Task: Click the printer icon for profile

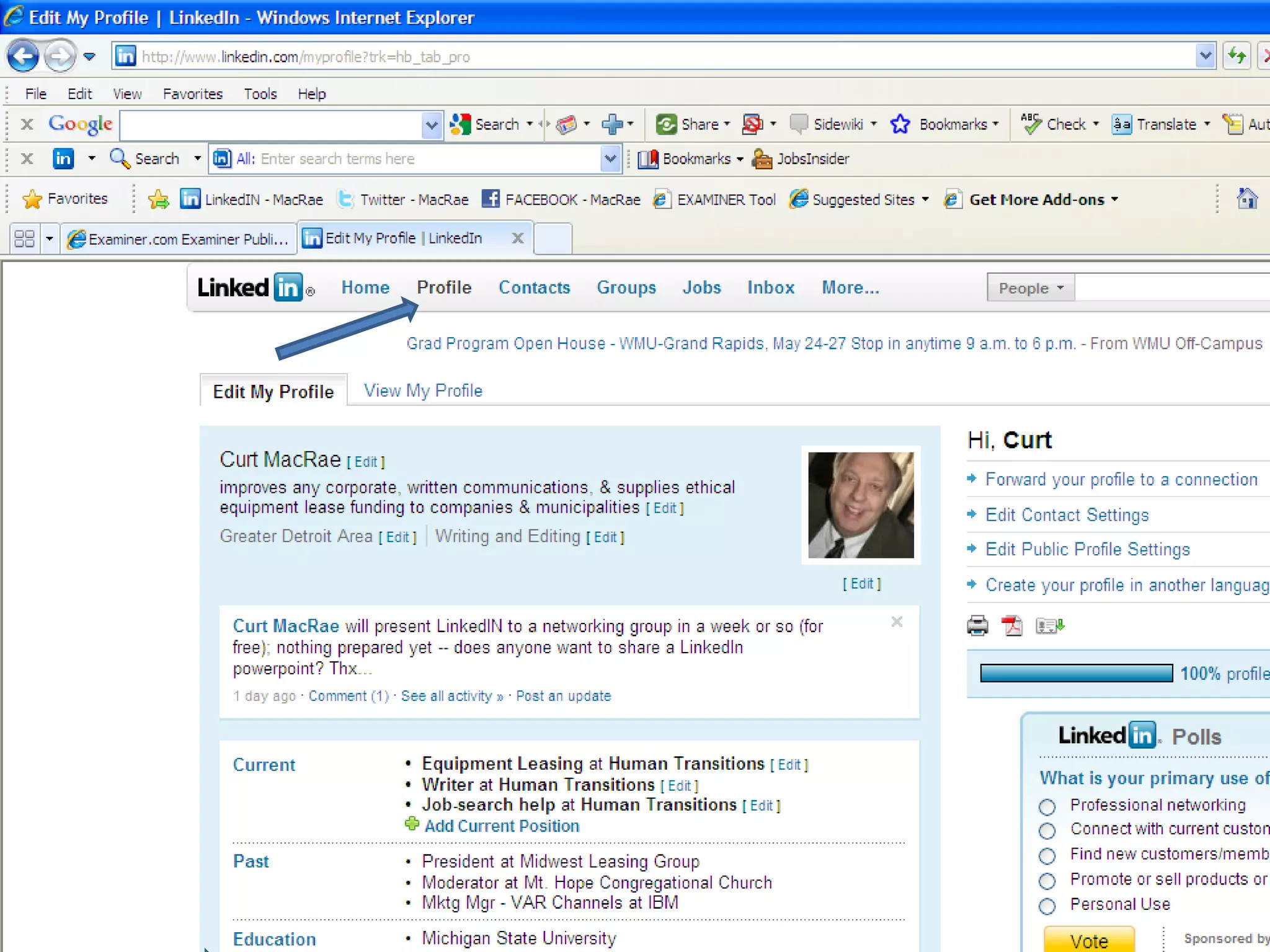Action: 977,626
